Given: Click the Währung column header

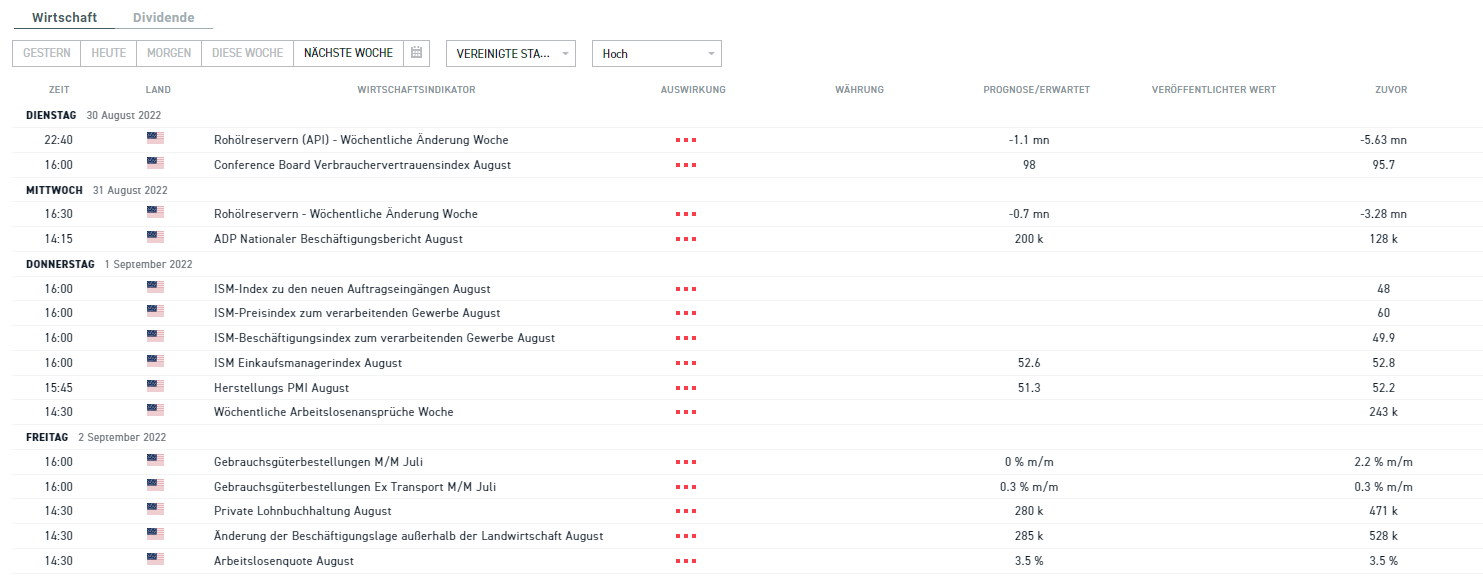Looking at the screenshot, I should [x=859, y=90].
